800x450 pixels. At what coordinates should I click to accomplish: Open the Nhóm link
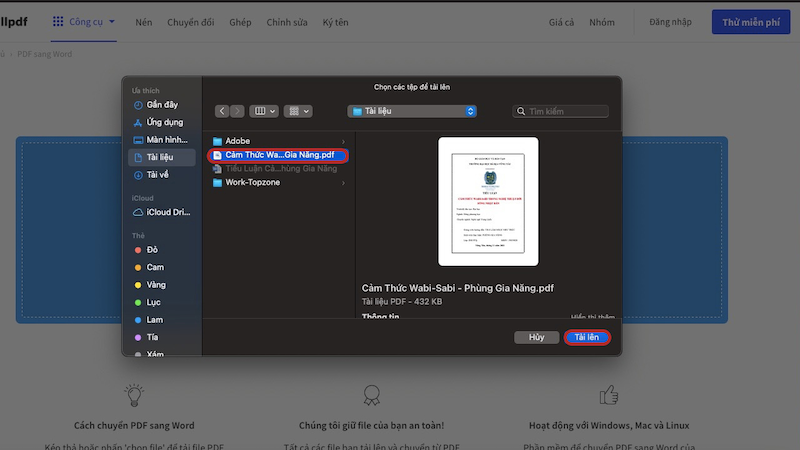point(602,22)
